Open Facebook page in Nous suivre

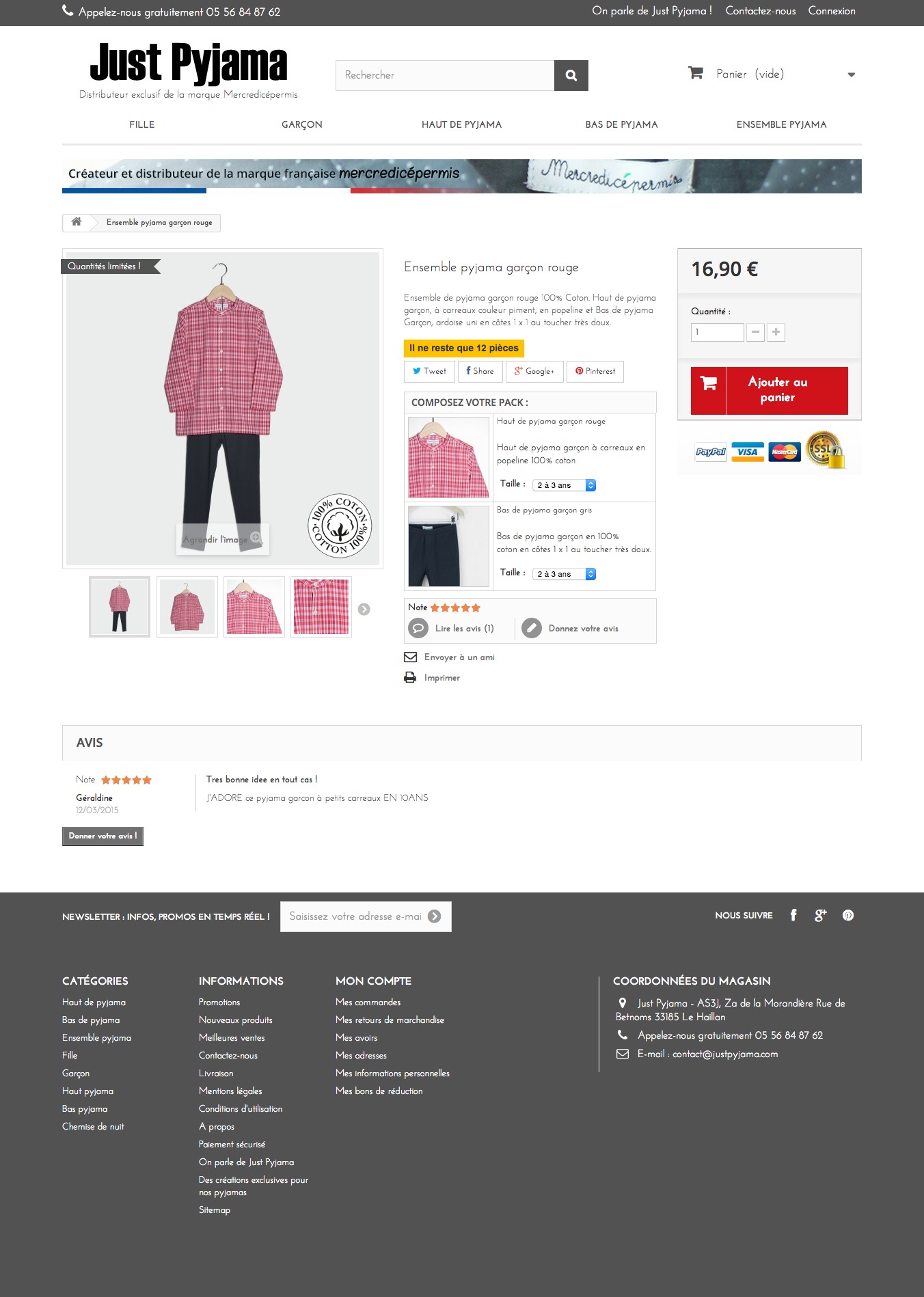[793, 916]
